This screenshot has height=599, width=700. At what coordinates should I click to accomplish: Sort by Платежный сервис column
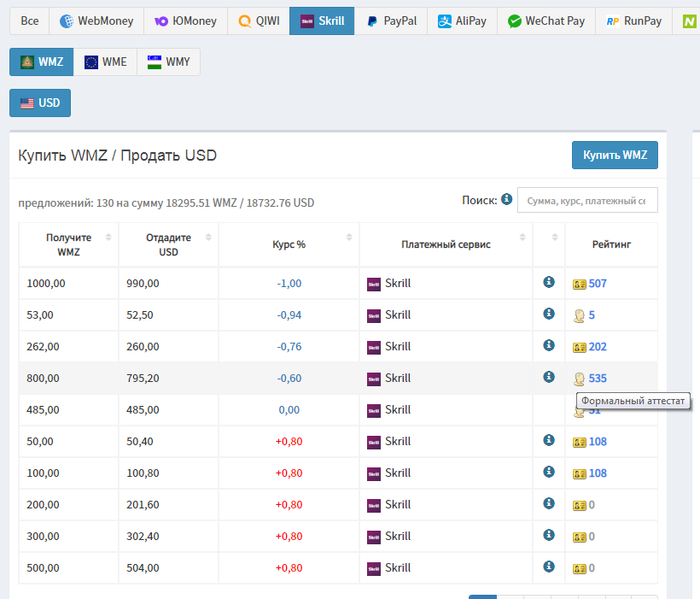pyautogui.click(x=446, y=245)
